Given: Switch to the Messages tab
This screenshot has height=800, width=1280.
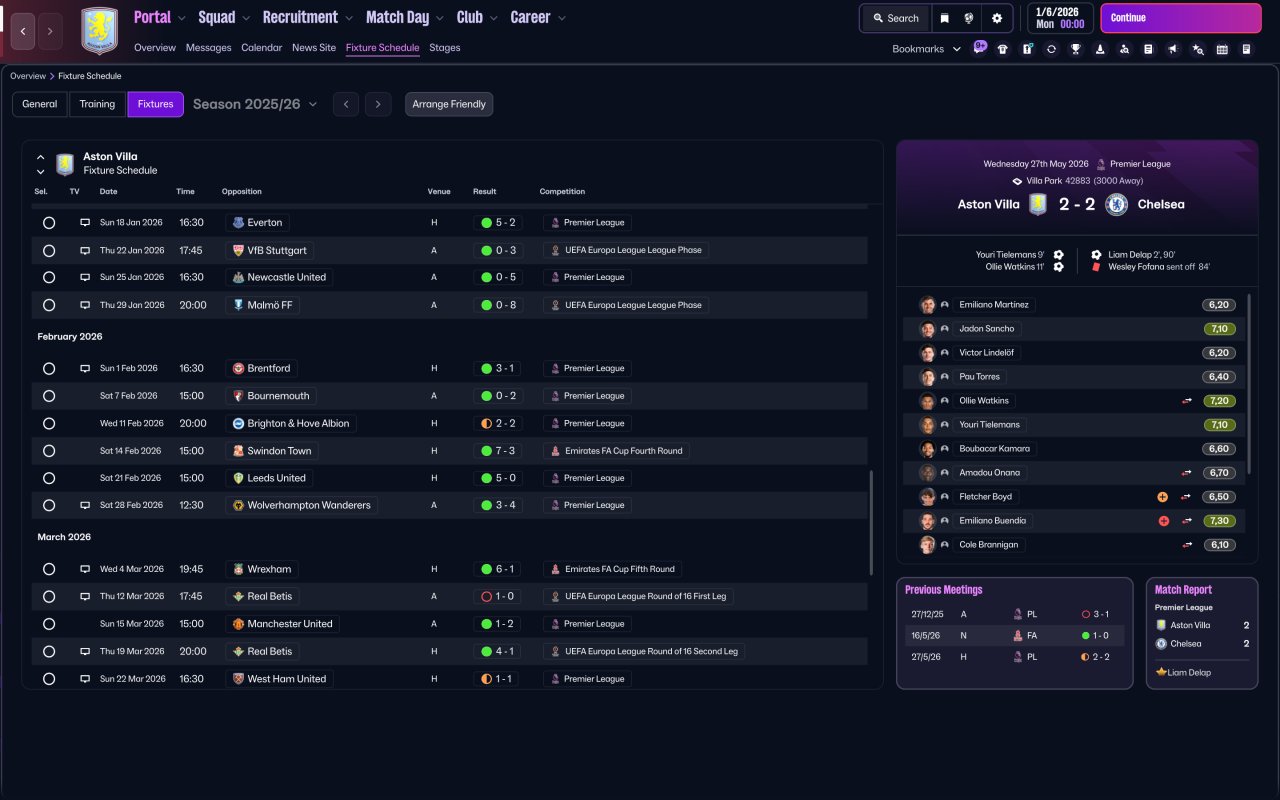Looking at the screenshot, I should [x=208, y=48].
